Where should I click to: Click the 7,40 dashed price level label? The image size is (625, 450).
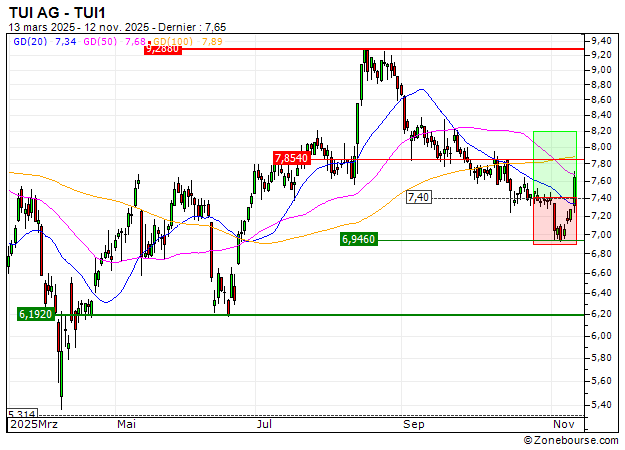coord(419,198)
